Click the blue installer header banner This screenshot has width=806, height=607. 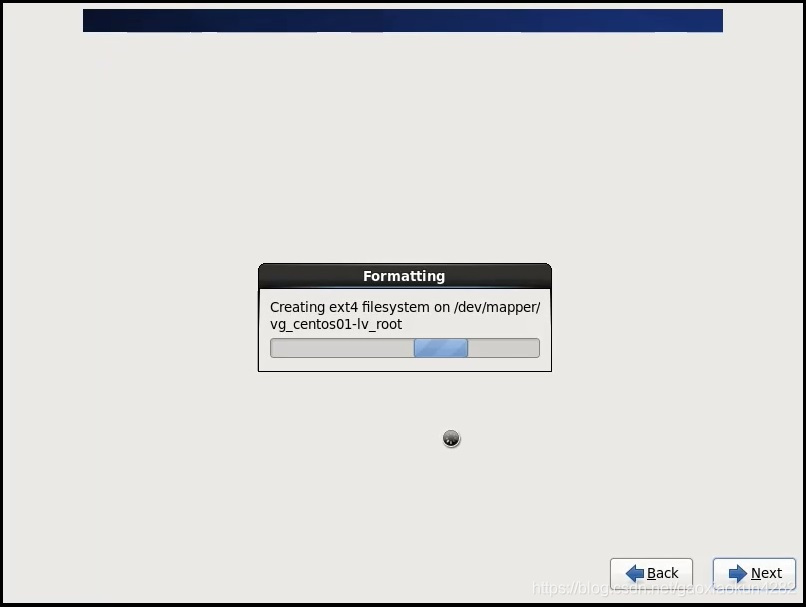[402, 21]
